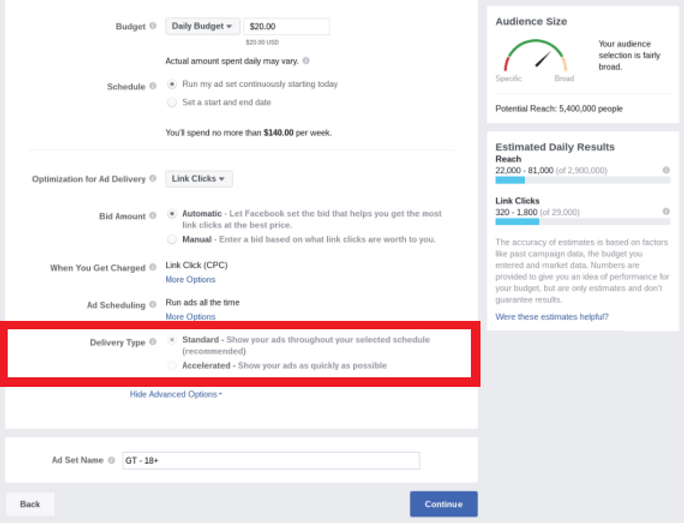Click the '$20.00 USD' caption under budget

pyautogui.click(x=262, y=42)
